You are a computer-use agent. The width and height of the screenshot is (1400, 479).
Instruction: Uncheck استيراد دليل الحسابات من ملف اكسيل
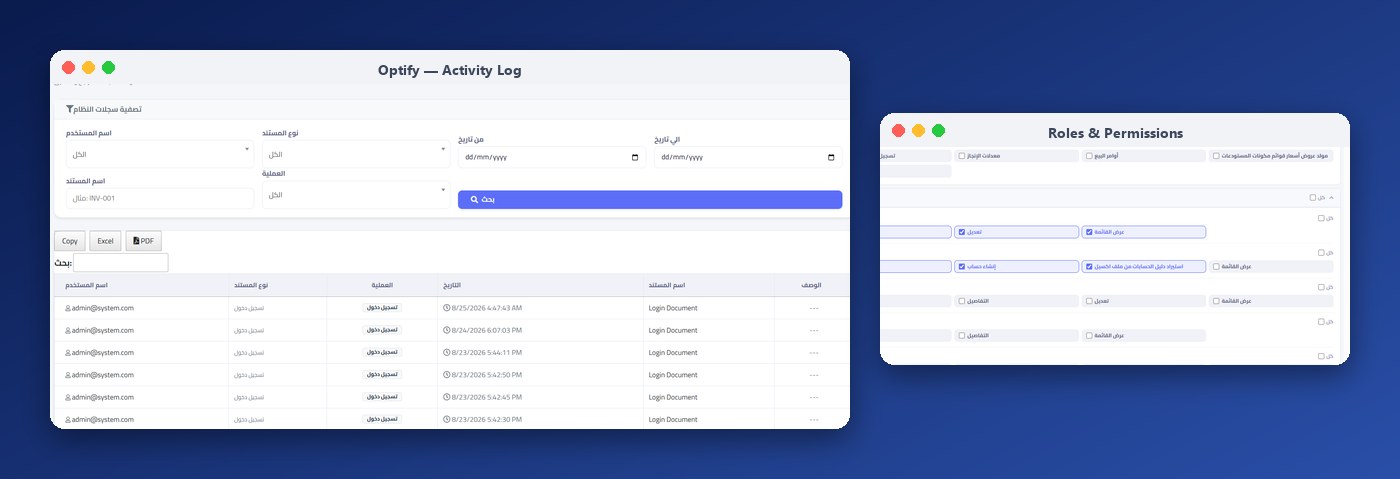1089,267
